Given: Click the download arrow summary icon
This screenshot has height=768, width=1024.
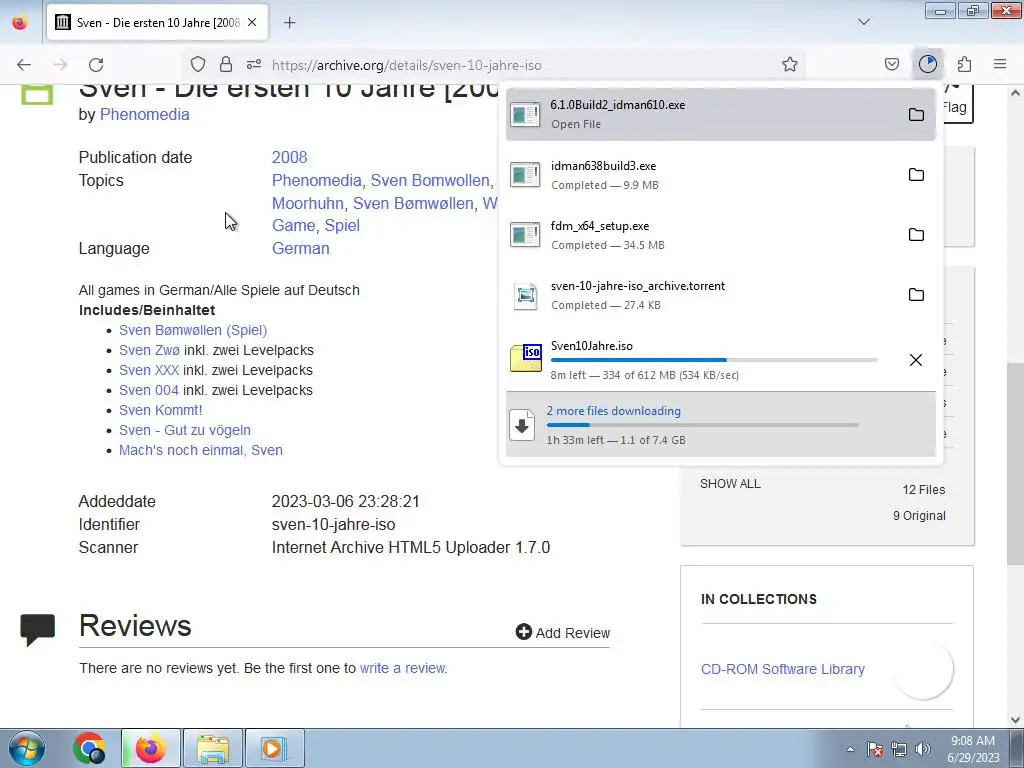Looking at the screenshot, I should (x=522, y=425).
